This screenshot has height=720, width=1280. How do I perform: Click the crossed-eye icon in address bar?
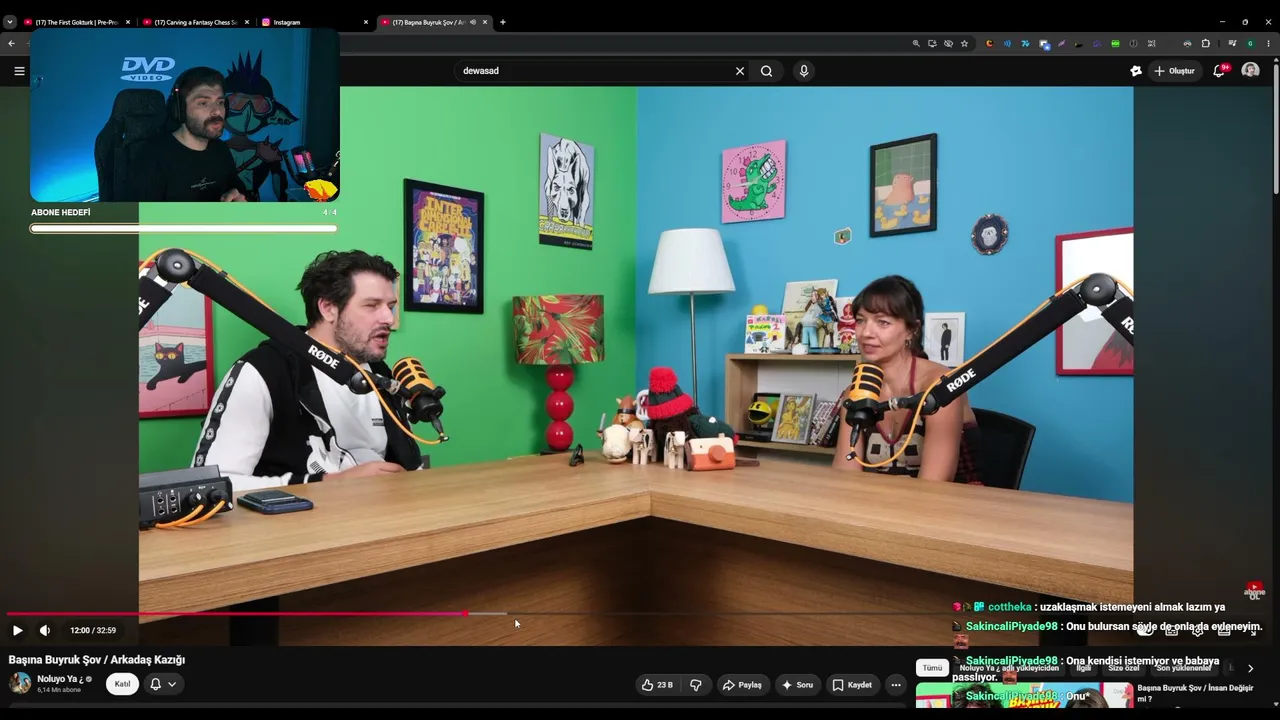pyautogui.click(x=948, y=44)
